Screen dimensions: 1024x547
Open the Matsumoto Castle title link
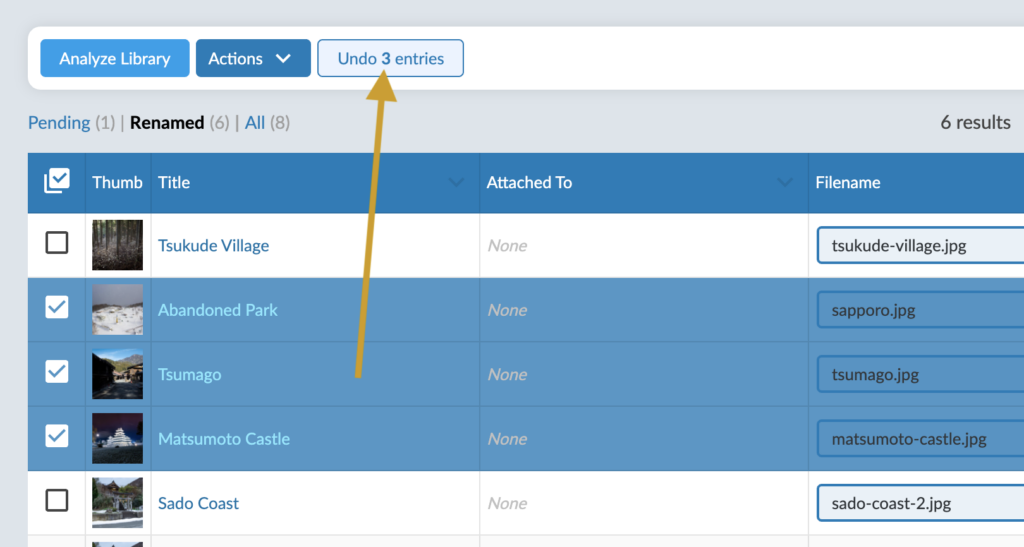point(224,439)
